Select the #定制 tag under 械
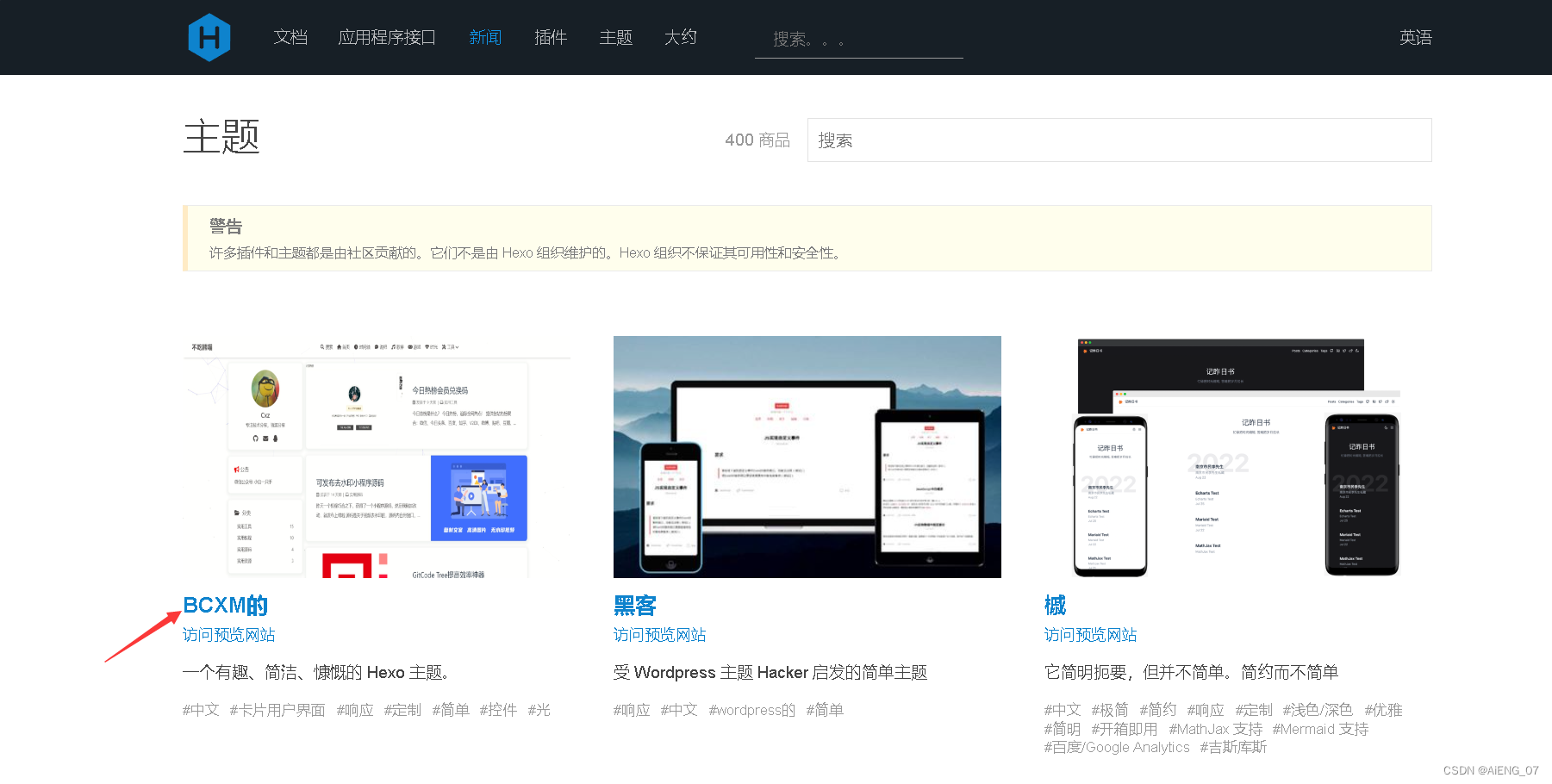 (x=1254, y=710)
